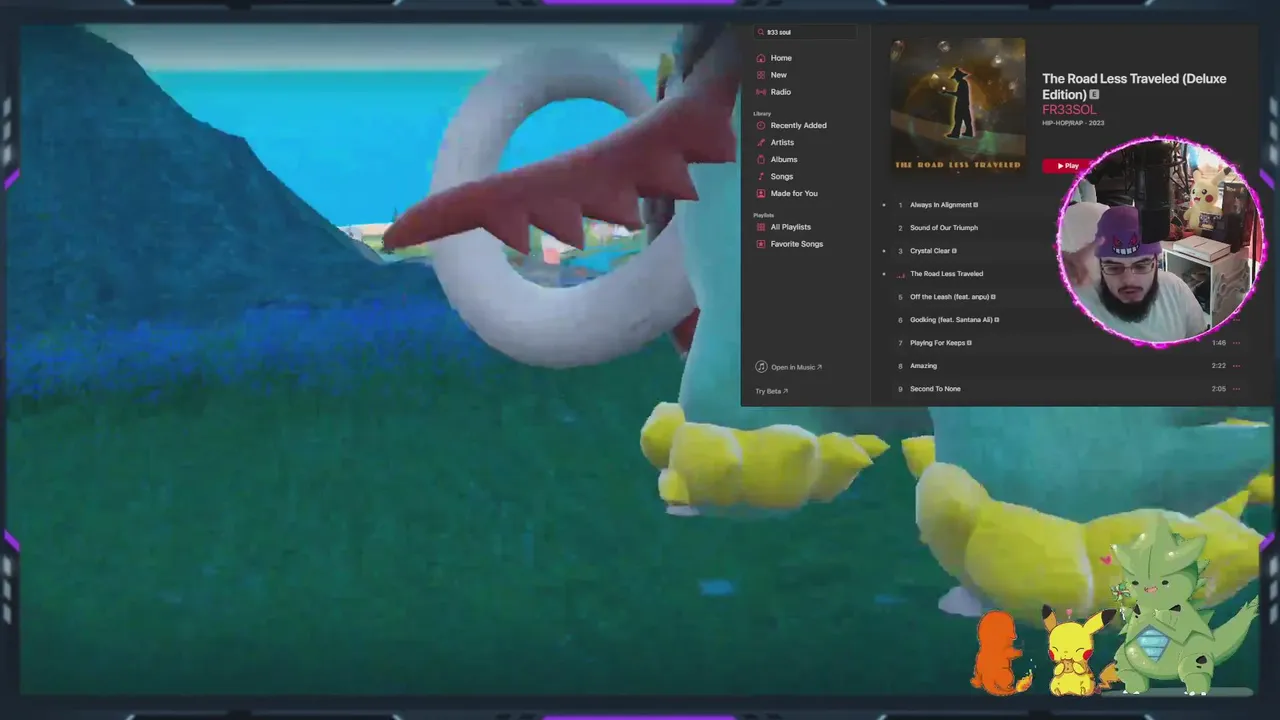
Task: Select Artists in Library
Action: [782, 142]
